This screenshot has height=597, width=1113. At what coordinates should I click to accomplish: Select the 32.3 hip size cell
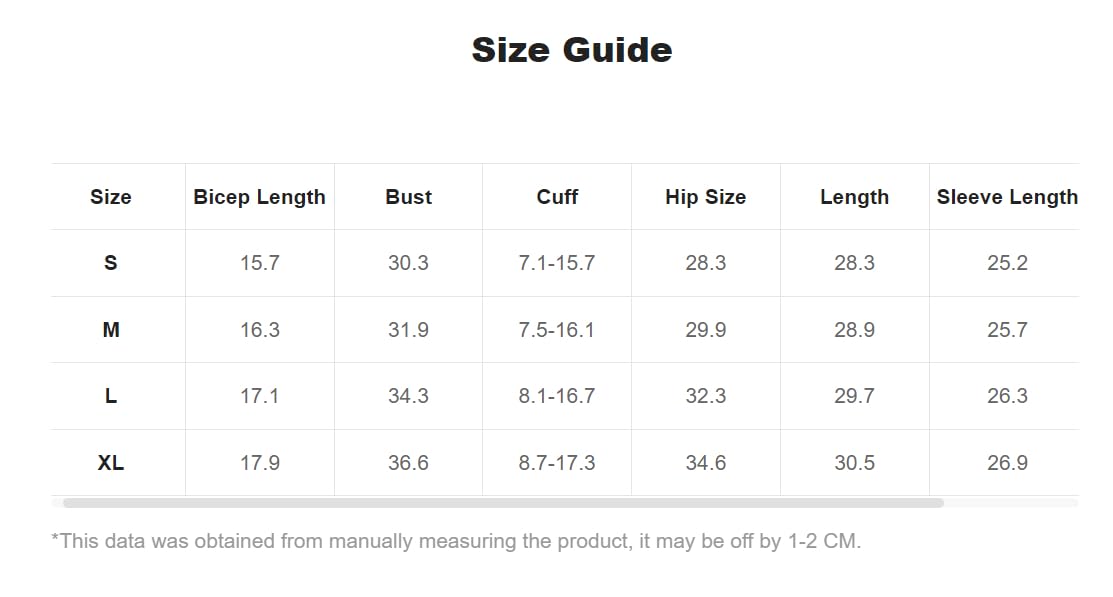706,395
